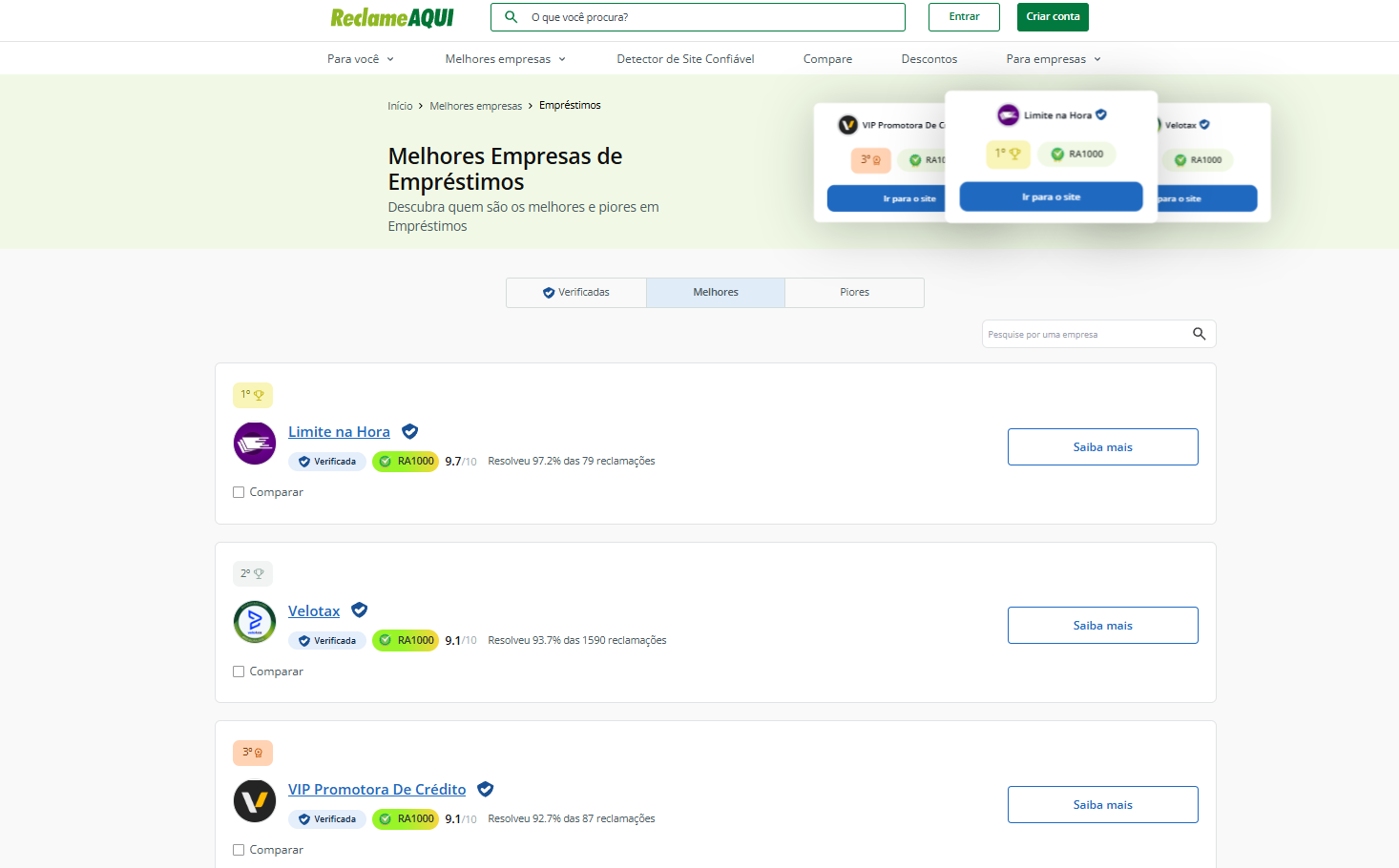Open Detector de Site Confiável
Screen dimensions: 1399x868
coord(685,59)
